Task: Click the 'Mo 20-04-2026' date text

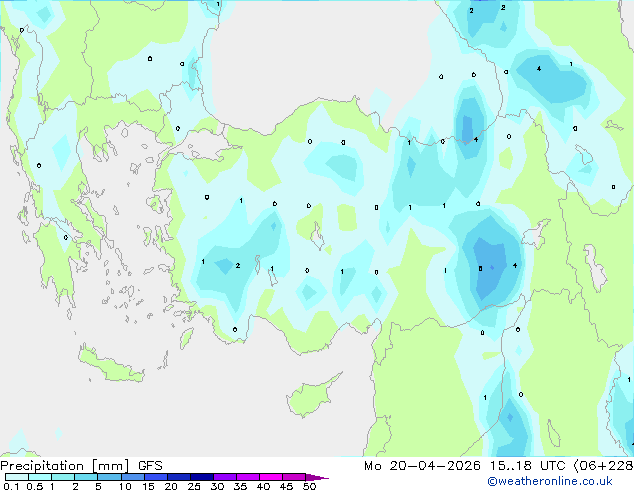Action: coord(422,466)
